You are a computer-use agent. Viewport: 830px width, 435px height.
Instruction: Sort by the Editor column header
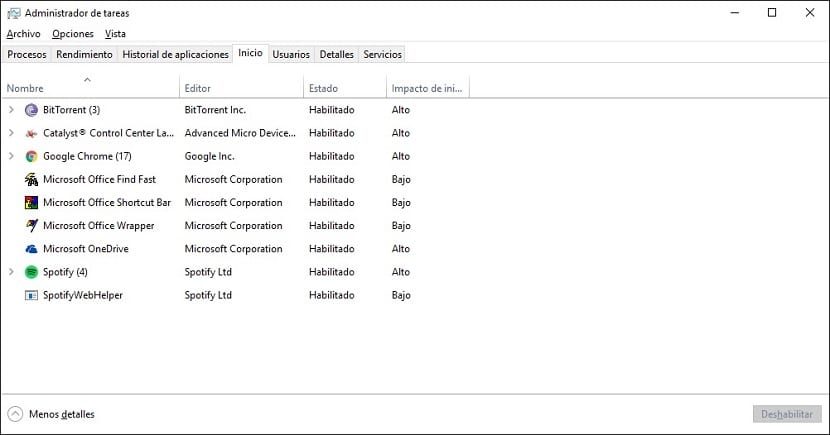coord(241,88)
